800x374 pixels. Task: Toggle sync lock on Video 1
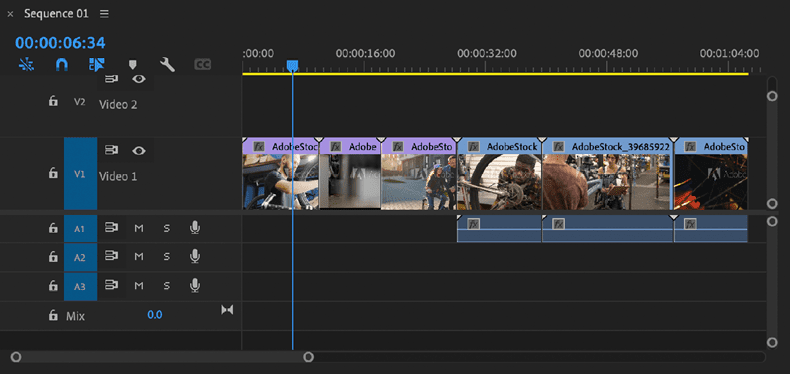(111, 151)
